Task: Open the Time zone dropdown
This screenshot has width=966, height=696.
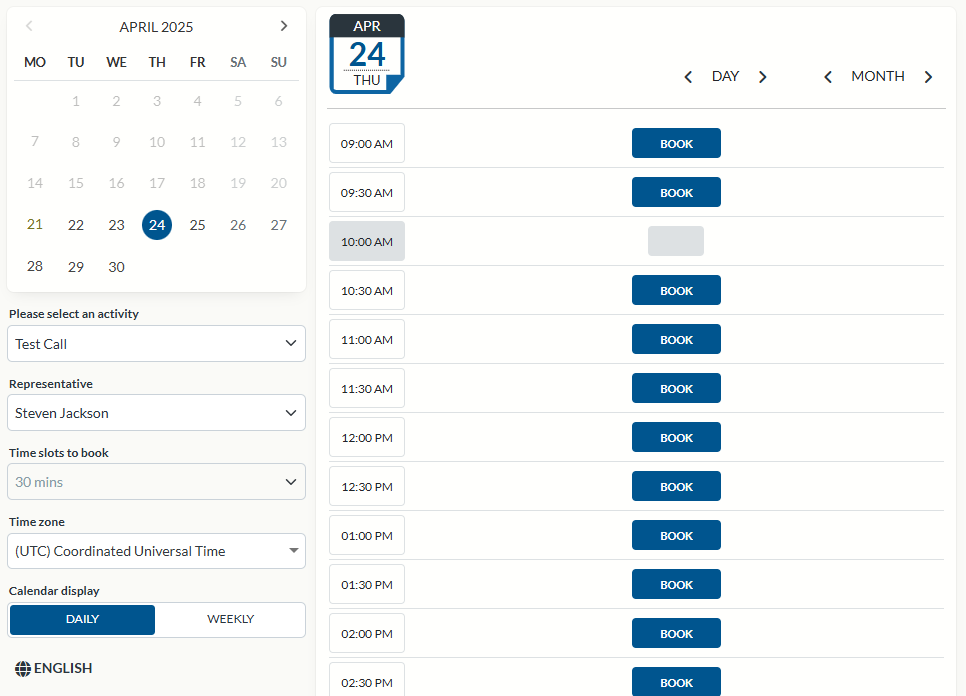Action: coord(156,551)
